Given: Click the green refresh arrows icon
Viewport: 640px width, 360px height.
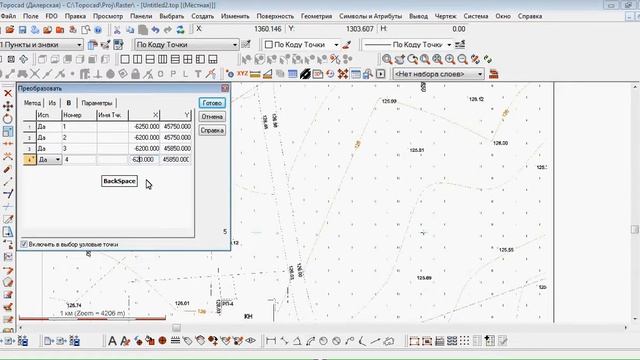Looking at the screenshot, I should click(x=180, y=30).
